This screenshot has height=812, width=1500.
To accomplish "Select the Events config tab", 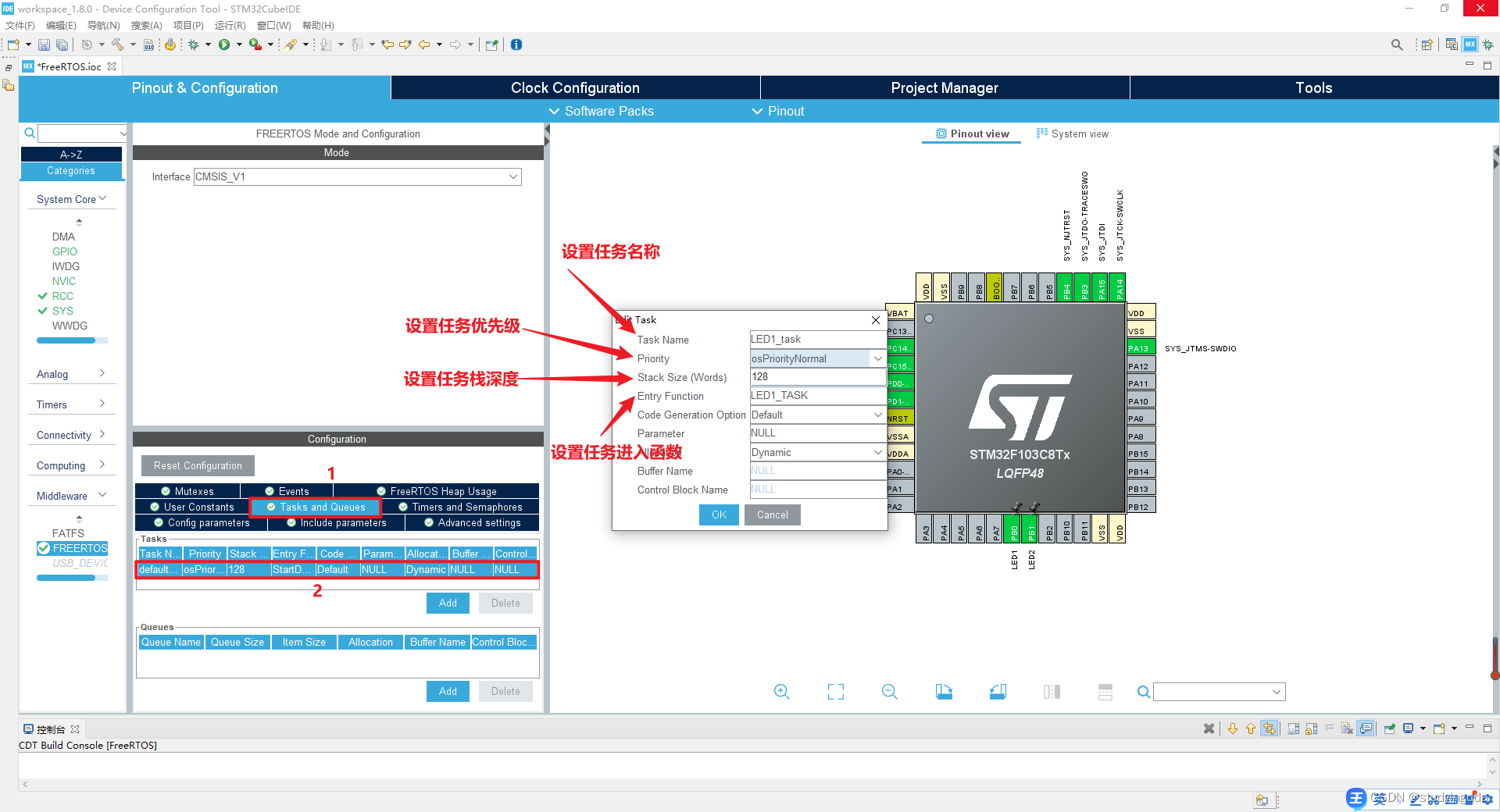I will [x=287, y=491].
